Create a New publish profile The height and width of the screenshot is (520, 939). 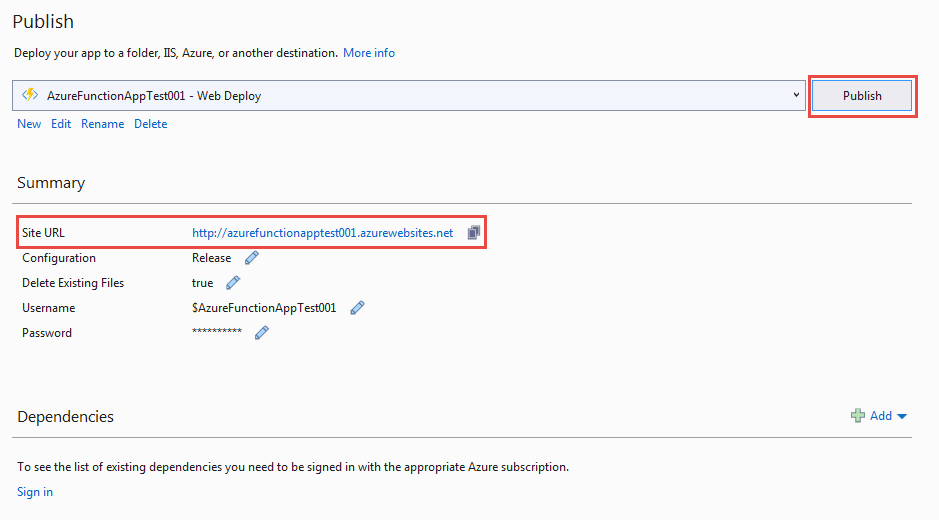29,124
